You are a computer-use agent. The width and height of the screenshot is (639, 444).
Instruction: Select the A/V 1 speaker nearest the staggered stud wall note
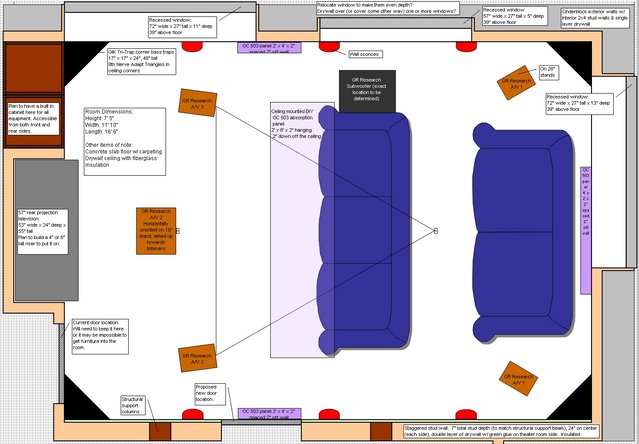click(518, 378)
